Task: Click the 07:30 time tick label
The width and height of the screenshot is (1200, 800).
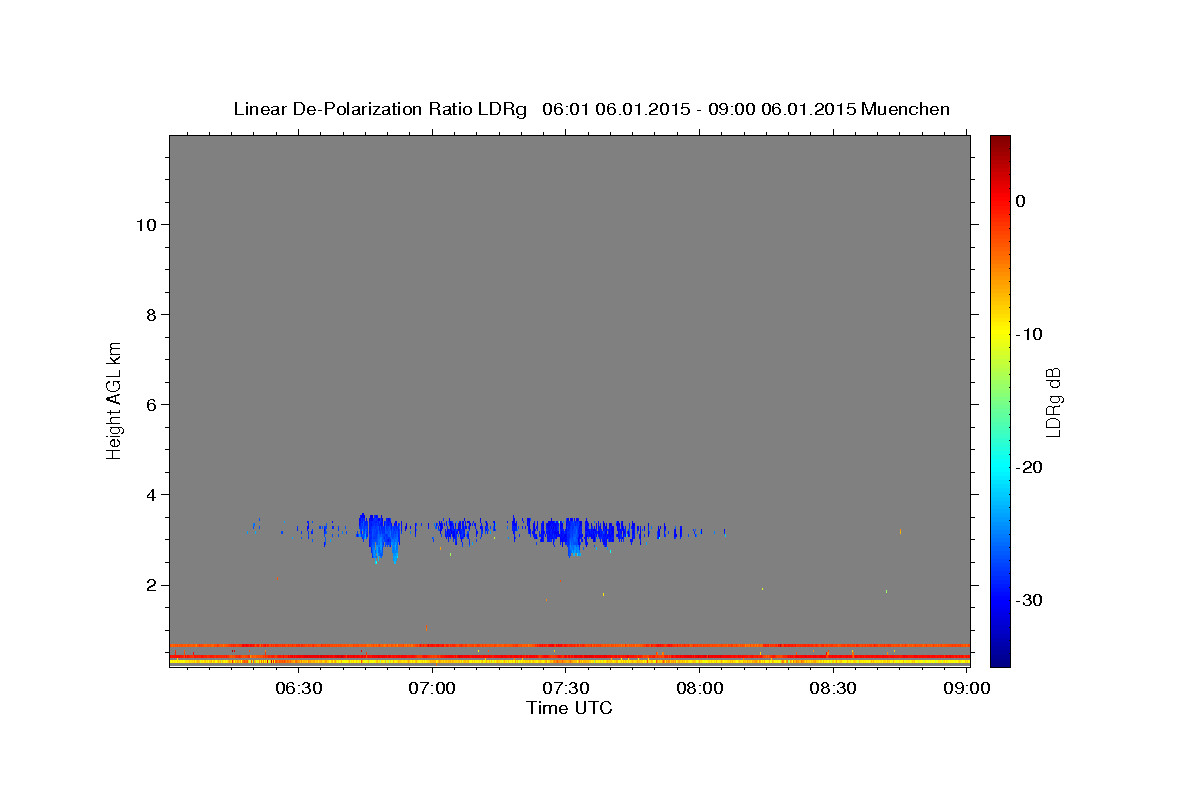Action: 566,688
